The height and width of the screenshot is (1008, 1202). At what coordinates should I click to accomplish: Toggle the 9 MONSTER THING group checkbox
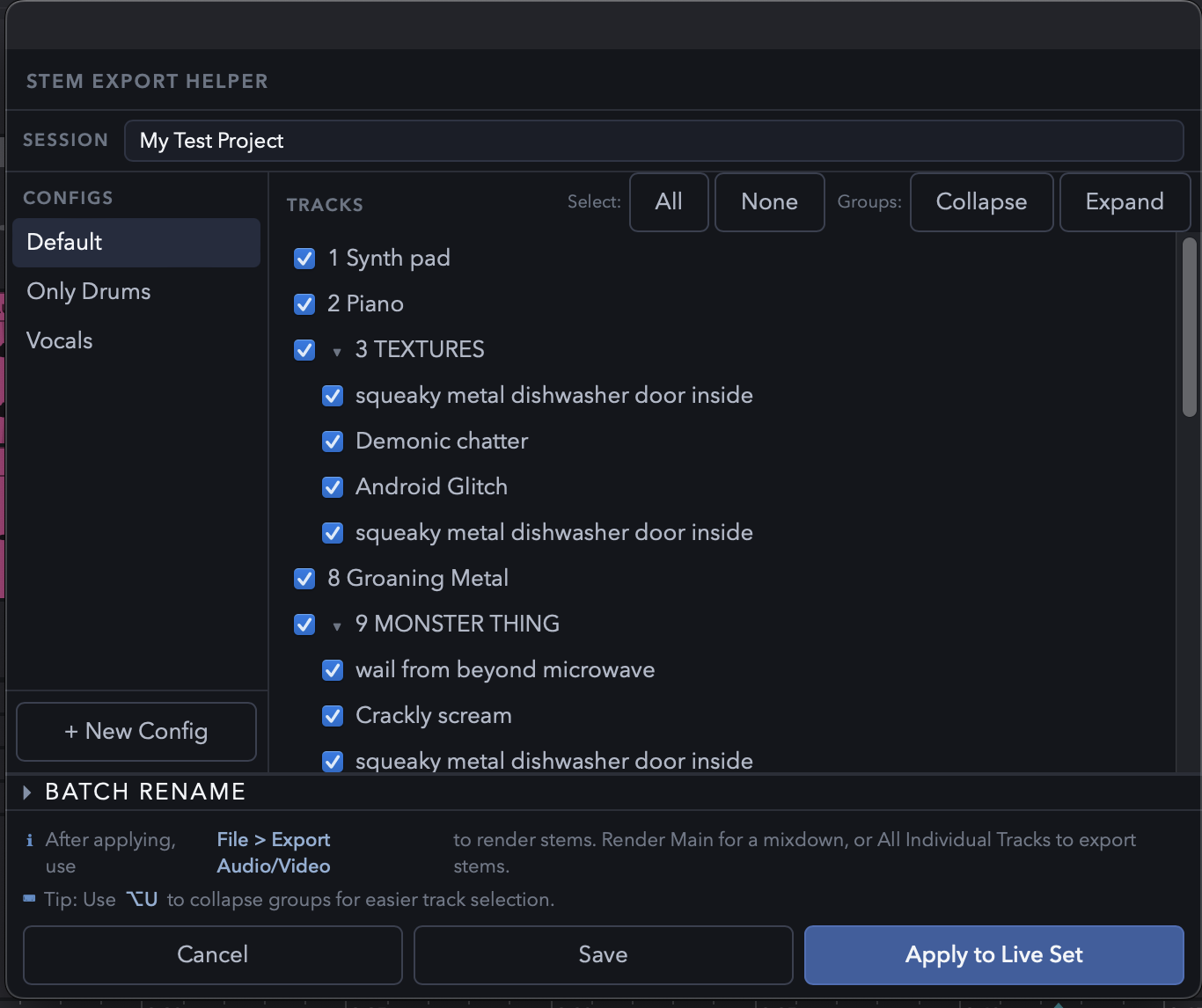pos(304,625)
